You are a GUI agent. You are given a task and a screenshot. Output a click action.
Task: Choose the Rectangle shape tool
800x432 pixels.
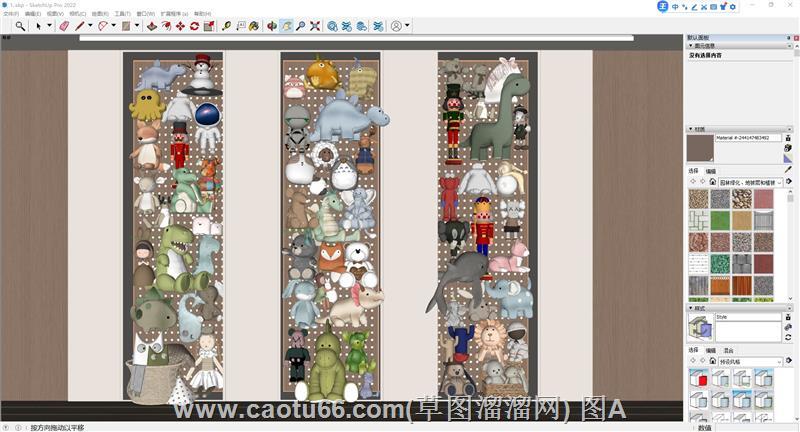tap(126, 26)
